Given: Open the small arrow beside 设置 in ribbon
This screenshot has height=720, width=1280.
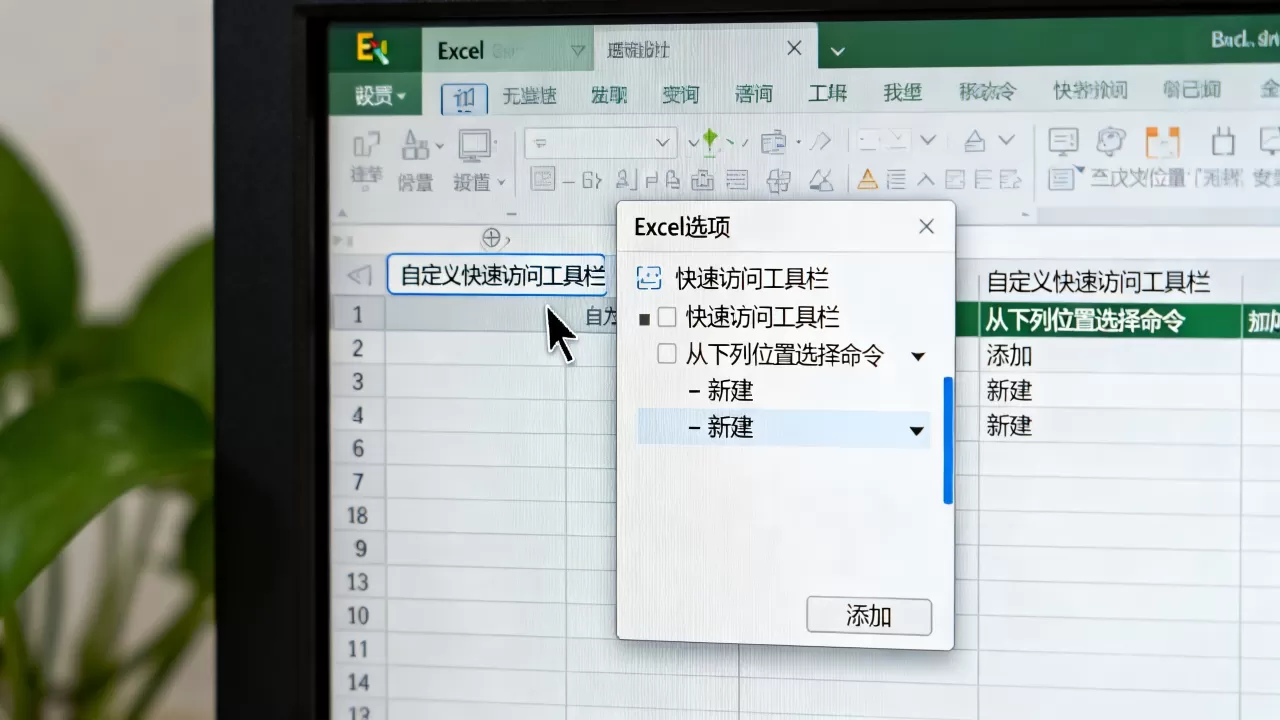Looking at the screenshot, I should click(502, 183).
